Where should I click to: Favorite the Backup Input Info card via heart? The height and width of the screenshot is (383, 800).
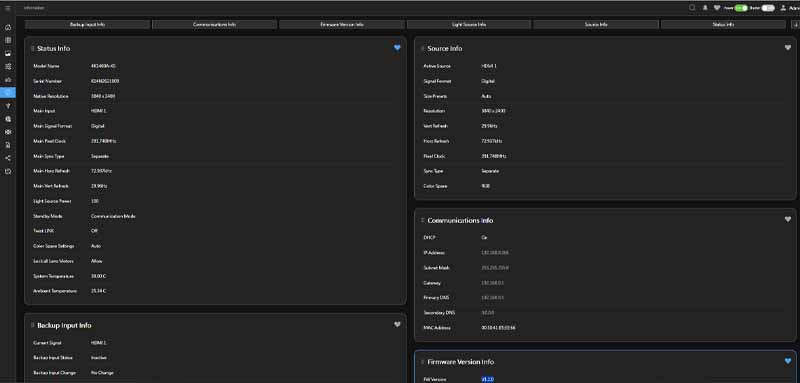(x=397, y=324)
